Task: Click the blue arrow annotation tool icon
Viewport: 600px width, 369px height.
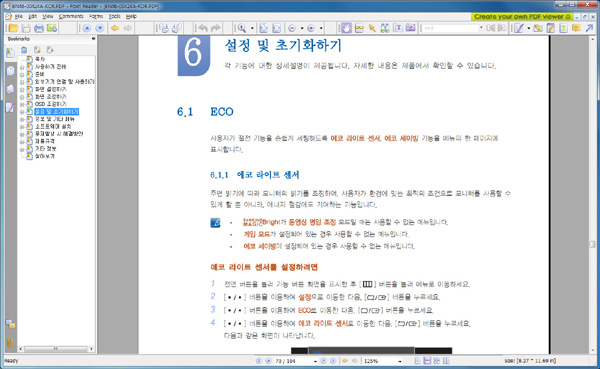Action: (589, 28)
